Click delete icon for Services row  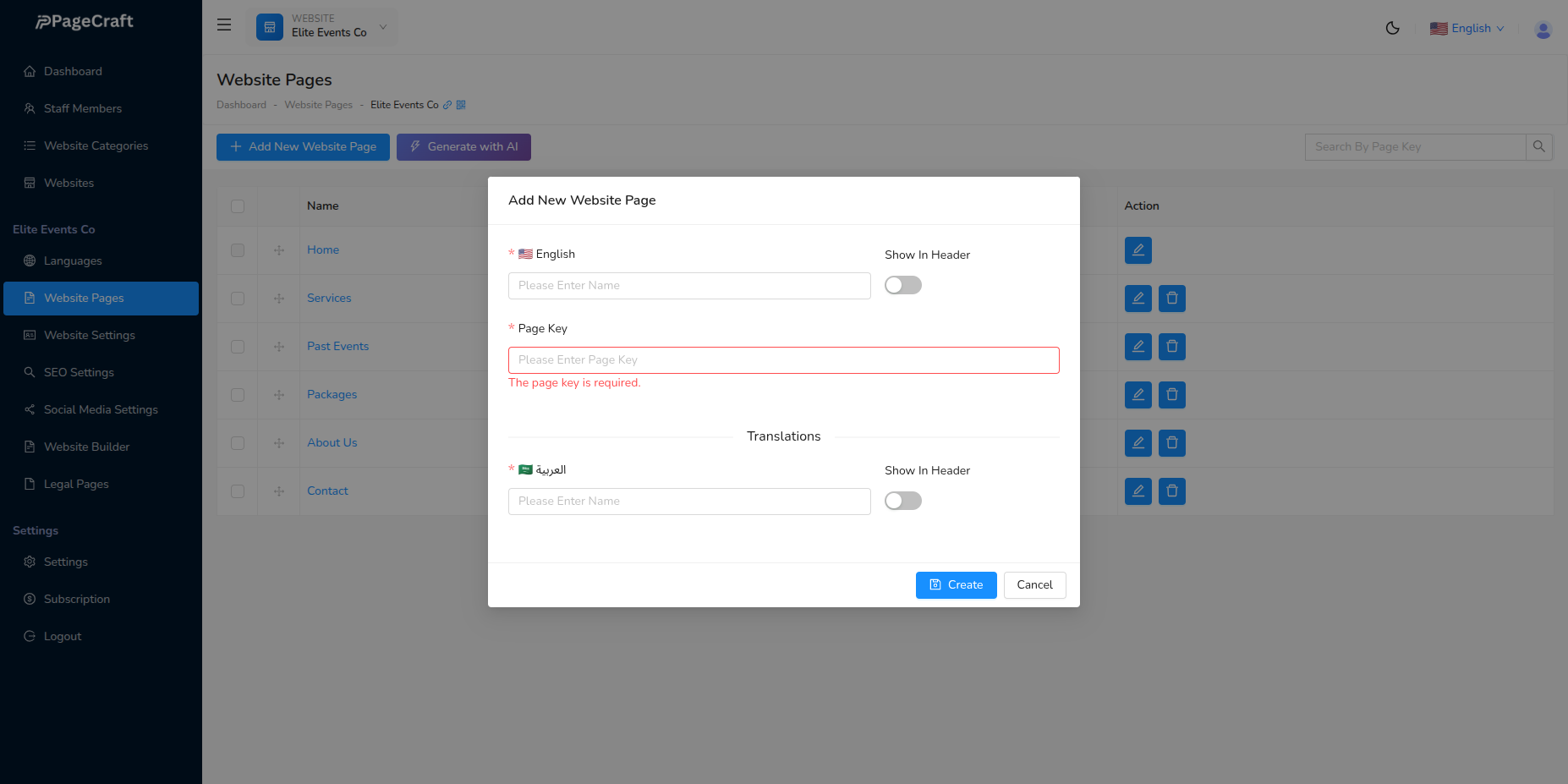point(1171,299)
